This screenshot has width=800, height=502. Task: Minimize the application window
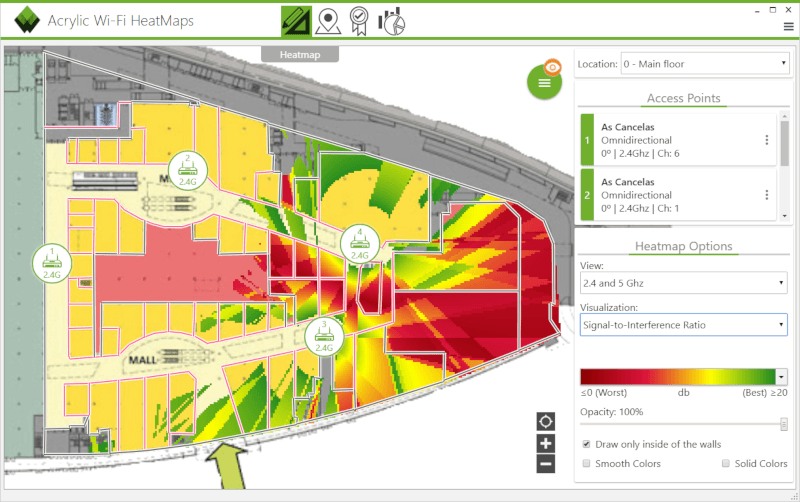tap(757, 10)
